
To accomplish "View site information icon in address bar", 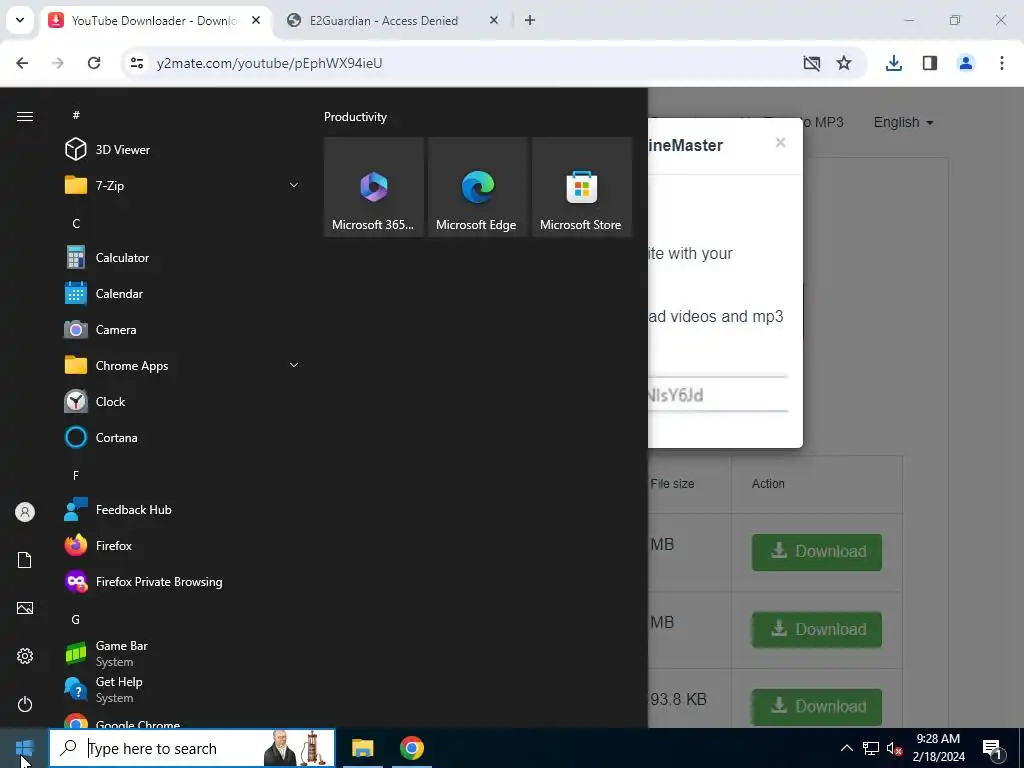I will click(136, 63).
